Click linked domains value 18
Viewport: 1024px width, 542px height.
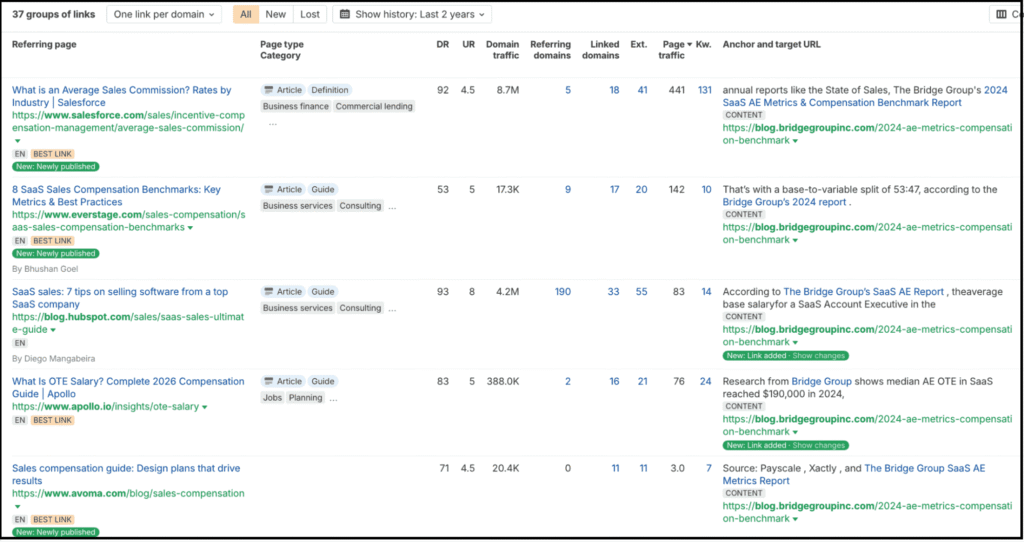tap(614, 90)
